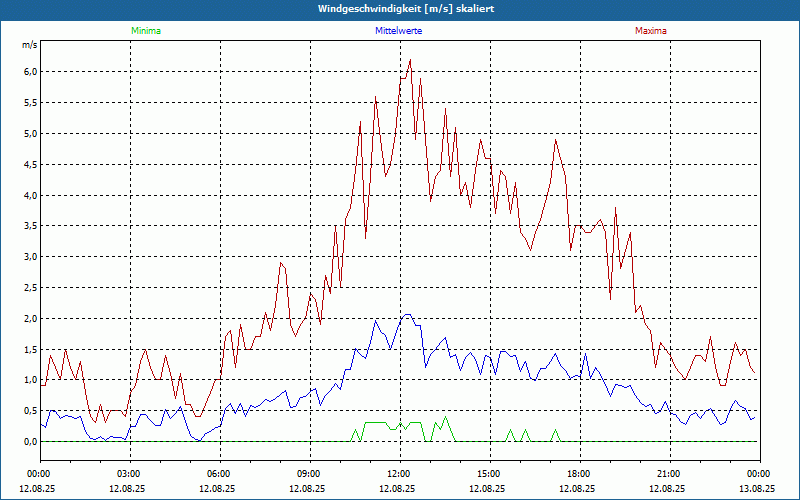Click the 0,0 y-axis value label
The image size is (800, 500).
pos(30,442)
